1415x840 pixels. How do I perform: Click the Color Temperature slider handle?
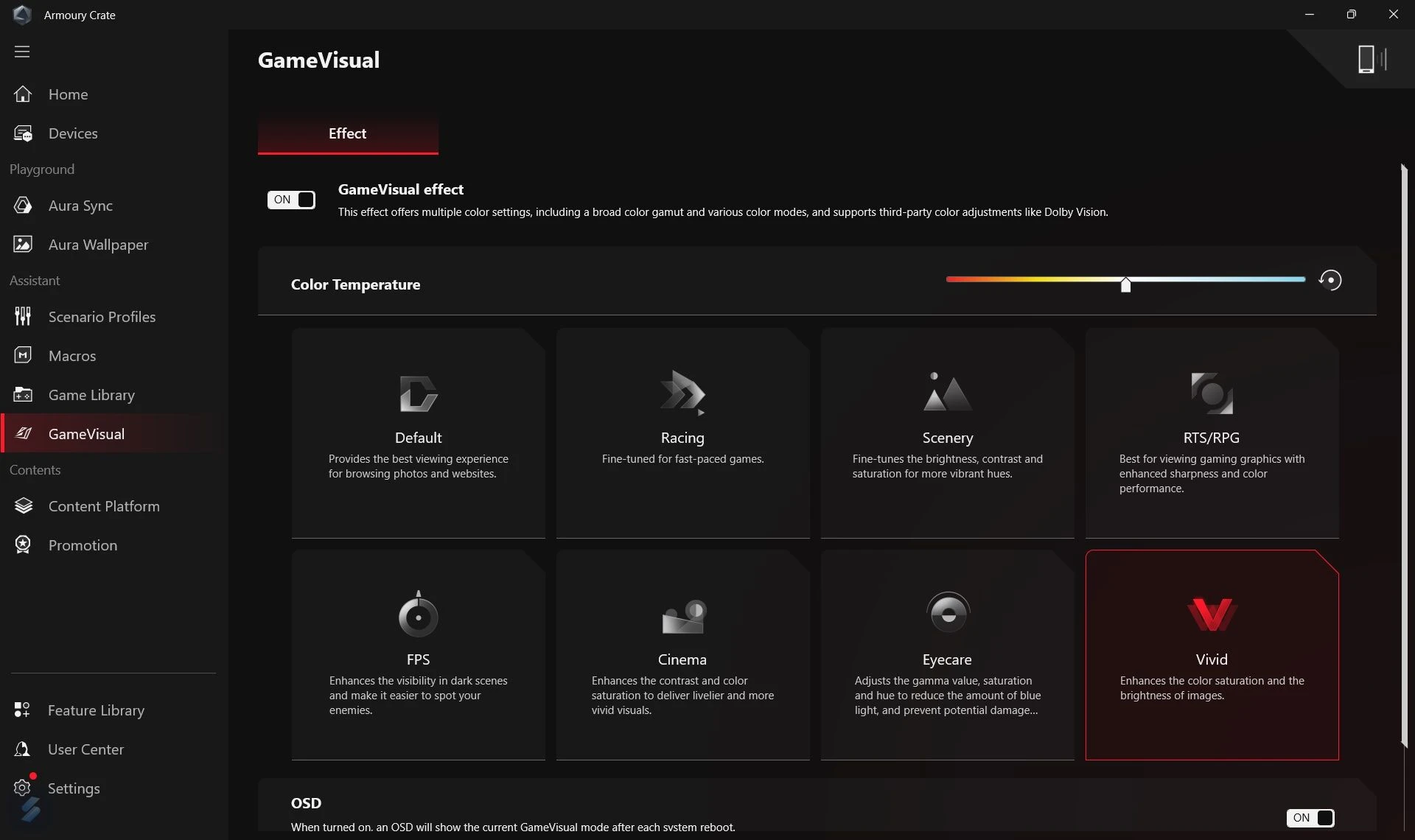[x=1125, y=285]
